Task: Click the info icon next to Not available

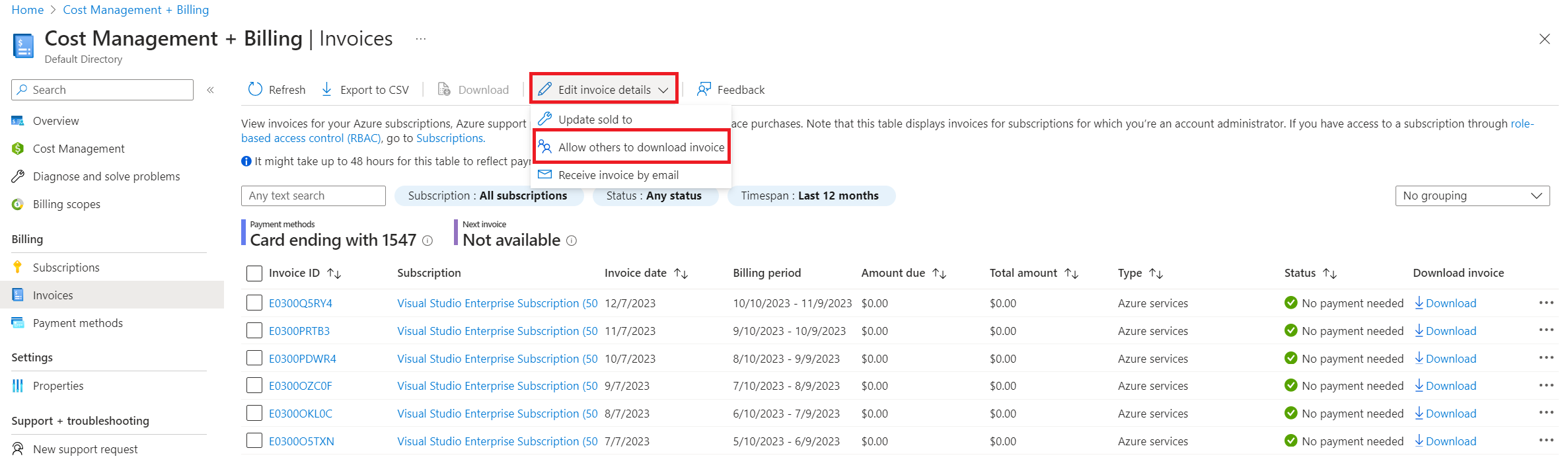Action: coord(572,241)
